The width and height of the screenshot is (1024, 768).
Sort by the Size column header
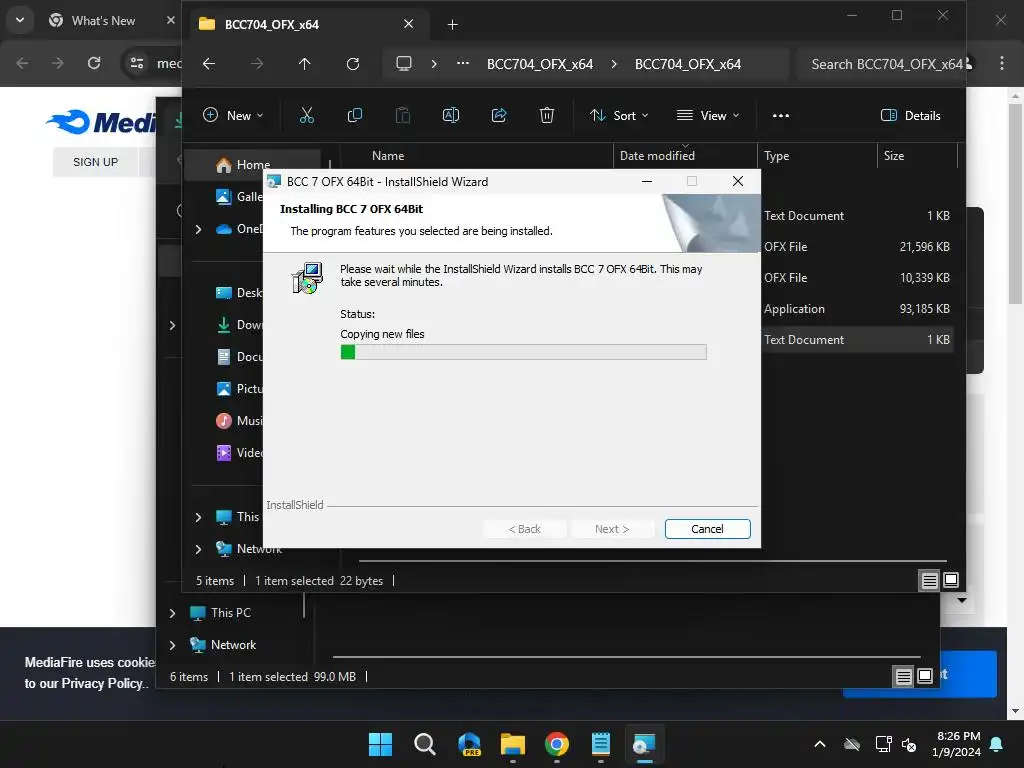click(x=893, y=155)
